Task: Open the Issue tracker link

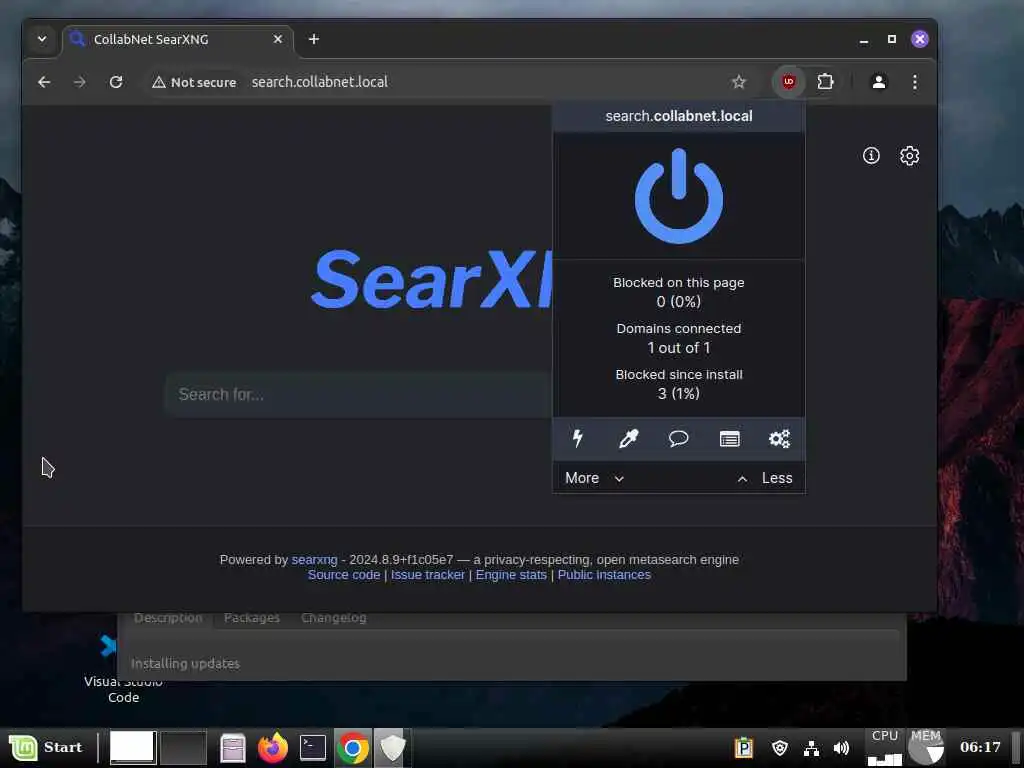Action: [x=428, y=575]
